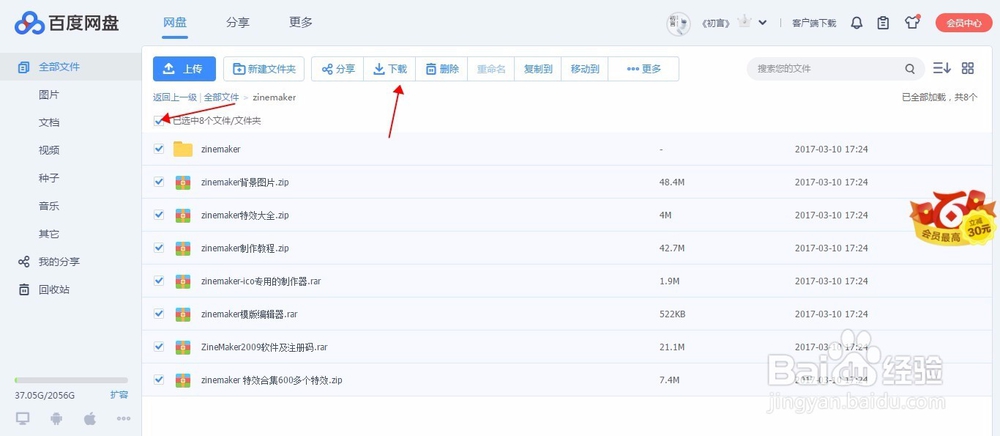Expand the user account dropdown arrow
This screenshot has width=1000, height=436.
tap(762, 23)
